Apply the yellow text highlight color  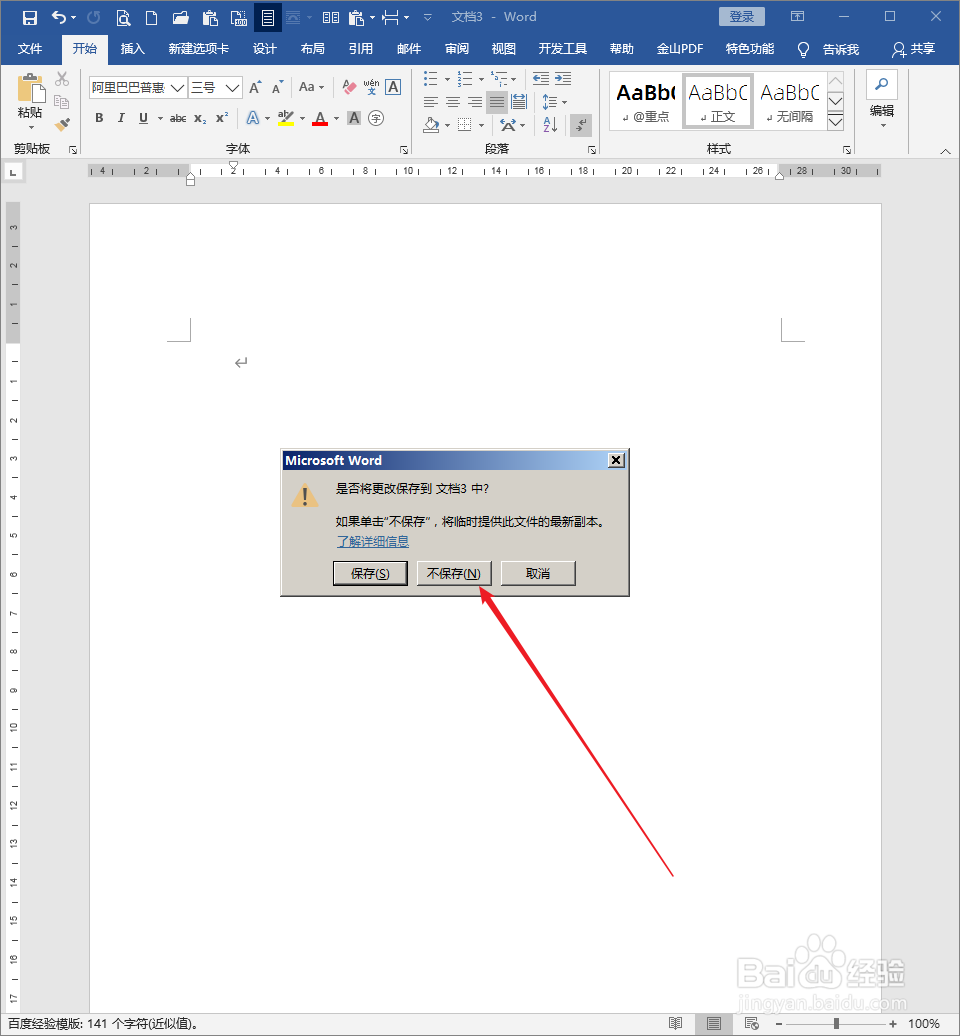coord(285,119)
